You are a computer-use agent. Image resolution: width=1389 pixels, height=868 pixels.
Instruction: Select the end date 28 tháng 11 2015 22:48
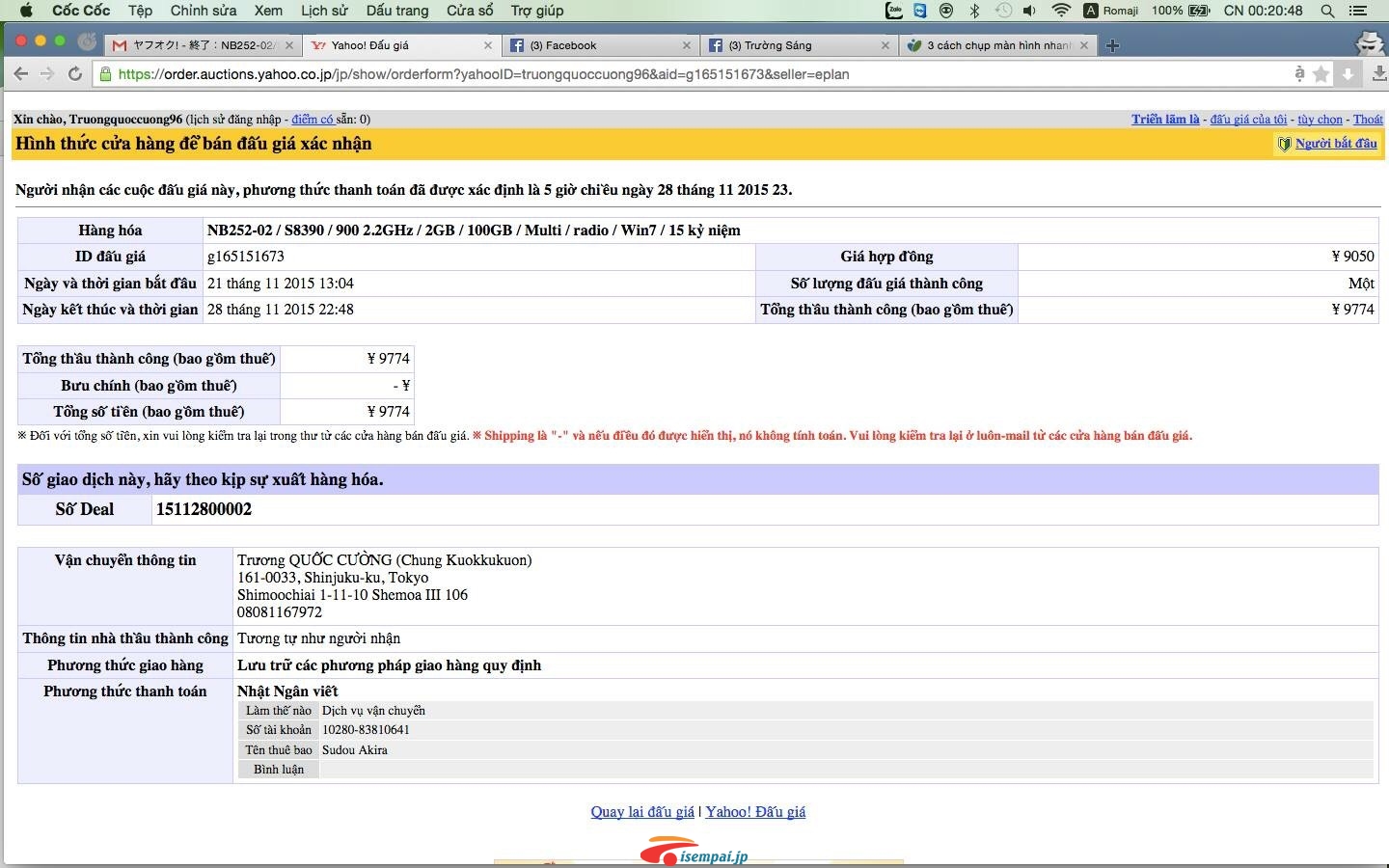[281, 310]
